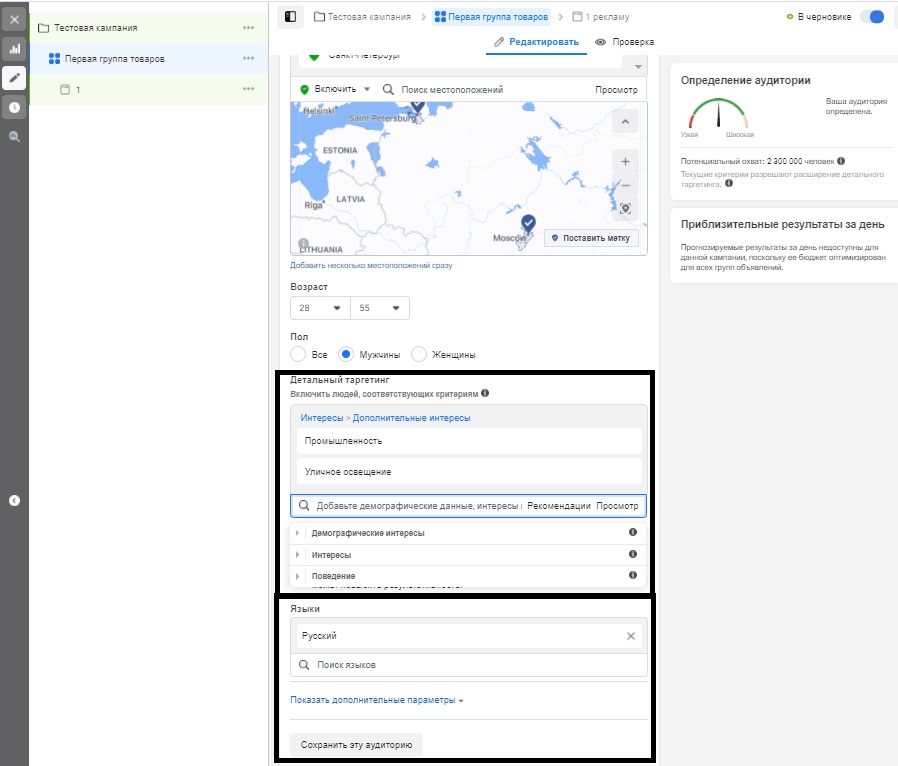
Task: Select the Все gender radio button
Action: click(298, 354)
